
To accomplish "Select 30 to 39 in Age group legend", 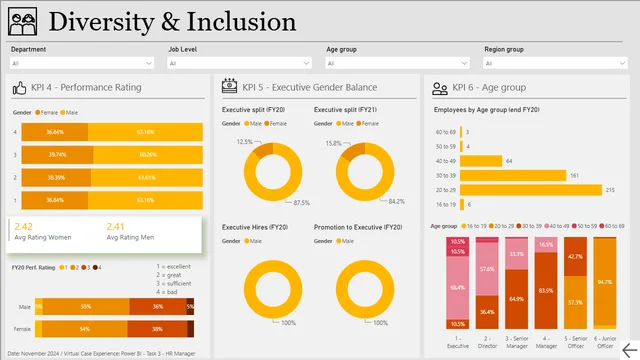I will [x=529, y=226].
